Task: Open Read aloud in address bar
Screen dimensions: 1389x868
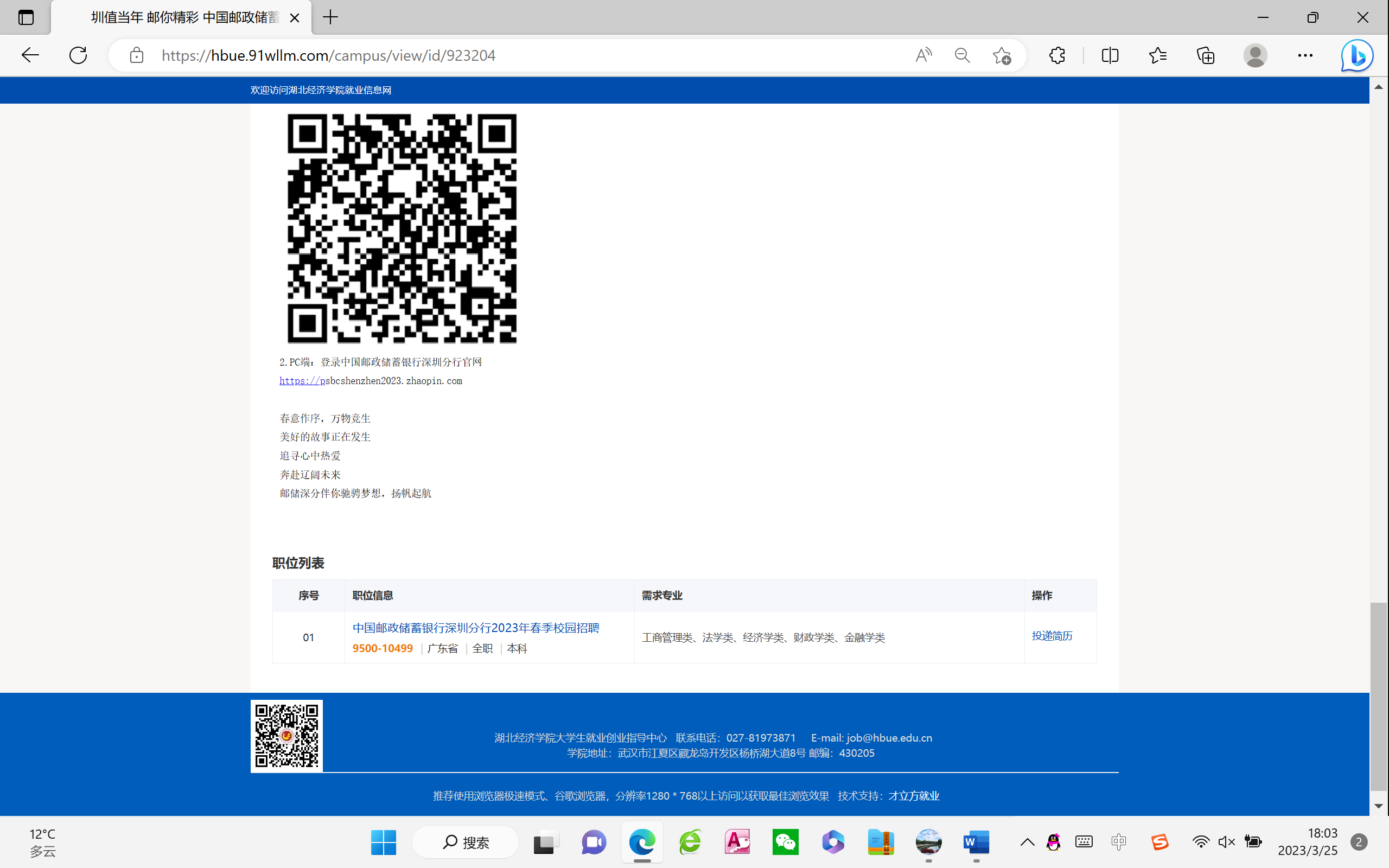Action: tap(923, 55)
